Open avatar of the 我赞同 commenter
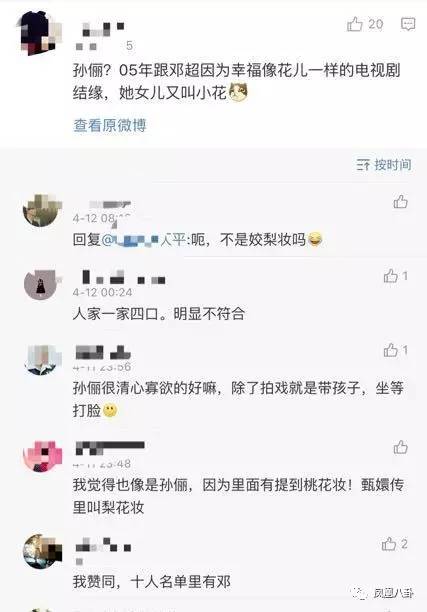Screen dimensions: 427x612 pos(43,551)
